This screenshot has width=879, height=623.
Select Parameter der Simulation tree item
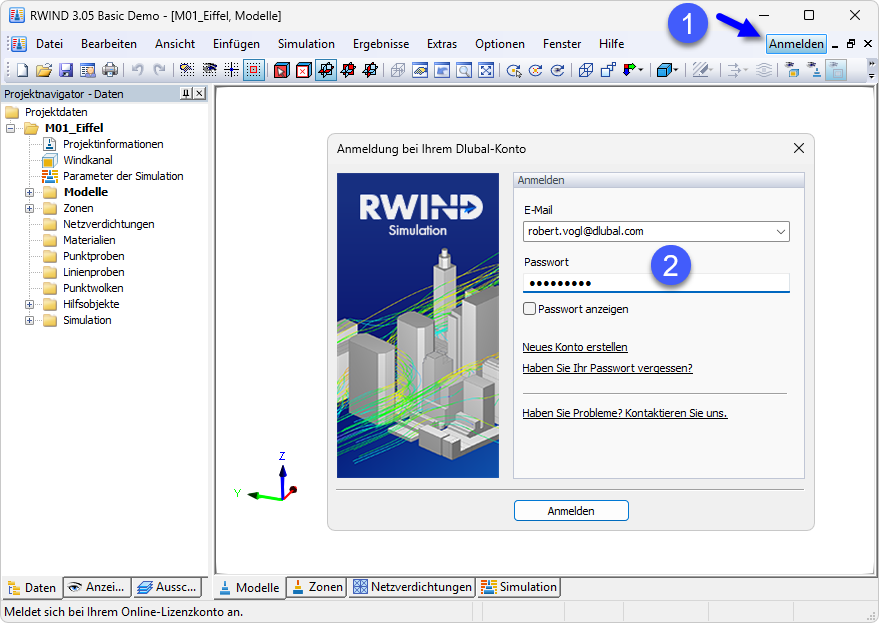(123, 176)
